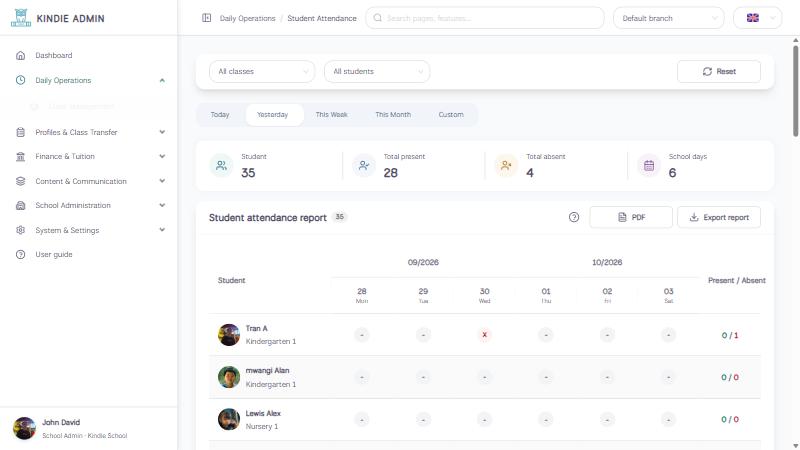
Task: Switch to the This Month tab
Action: (393, 115)
